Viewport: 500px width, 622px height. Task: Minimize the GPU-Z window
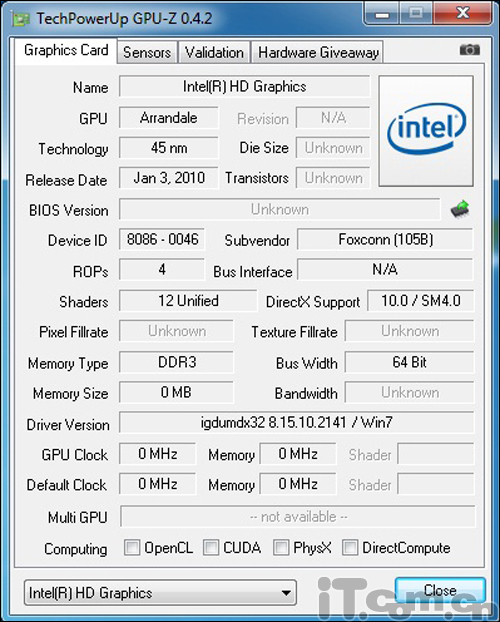383,14
